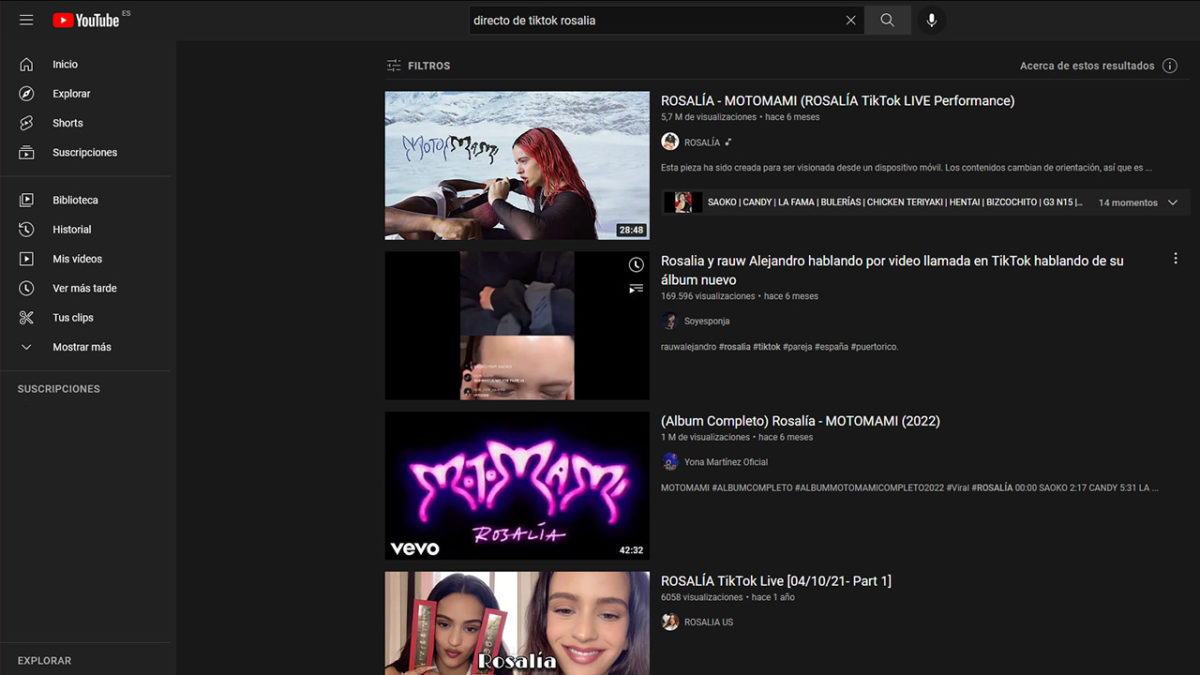Open Explorar in sidebar

[x=71, y=94]
